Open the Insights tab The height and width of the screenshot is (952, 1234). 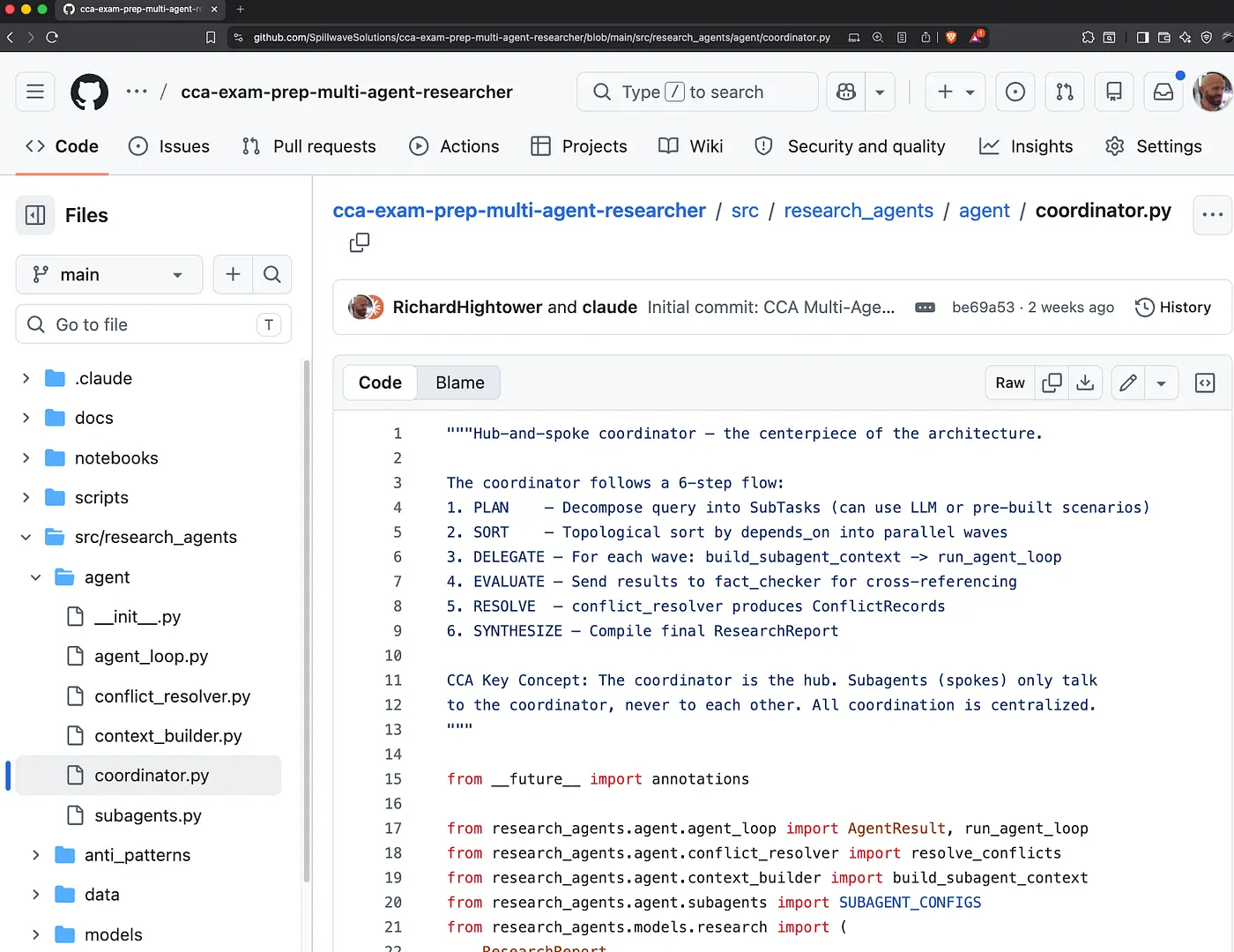[x=1026, y=146]
